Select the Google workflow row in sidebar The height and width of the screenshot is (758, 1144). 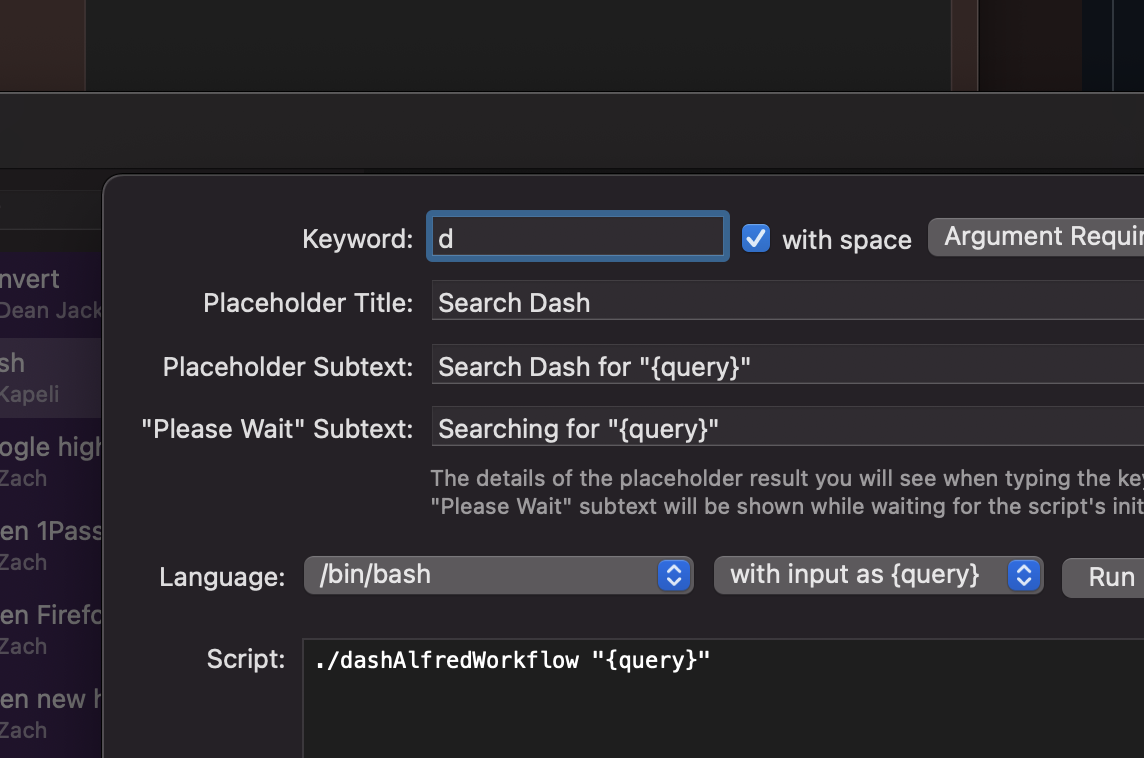[50, 462]
